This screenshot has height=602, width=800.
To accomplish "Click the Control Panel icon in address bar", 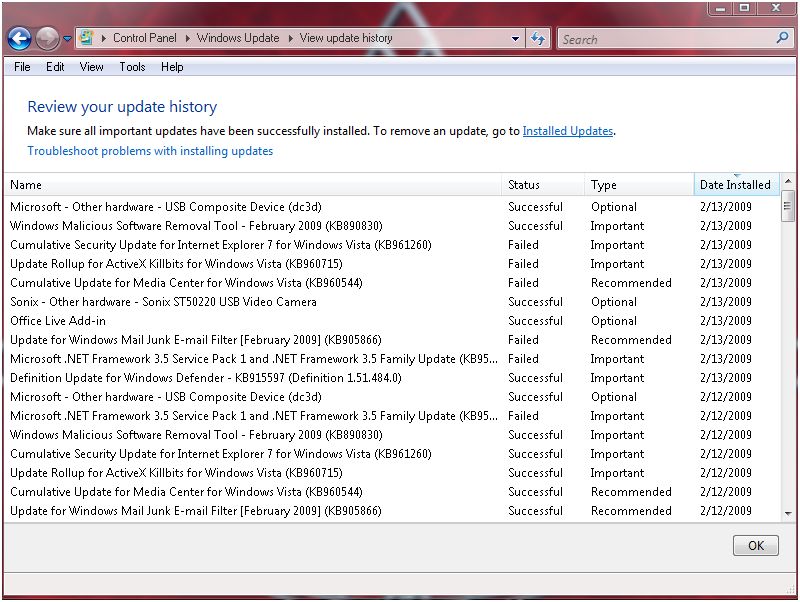I will point(87,38).
